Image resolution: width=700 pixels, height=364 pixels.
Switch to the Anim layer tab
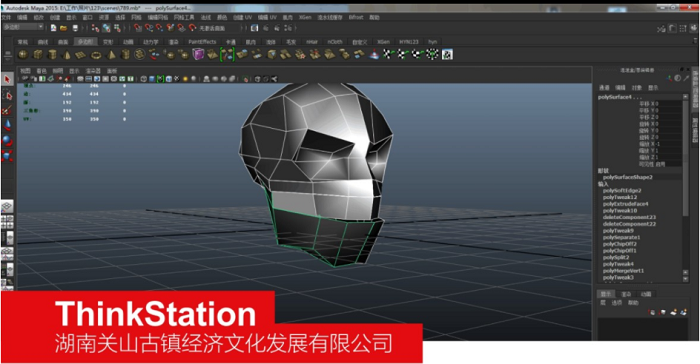tap(646, 294)
